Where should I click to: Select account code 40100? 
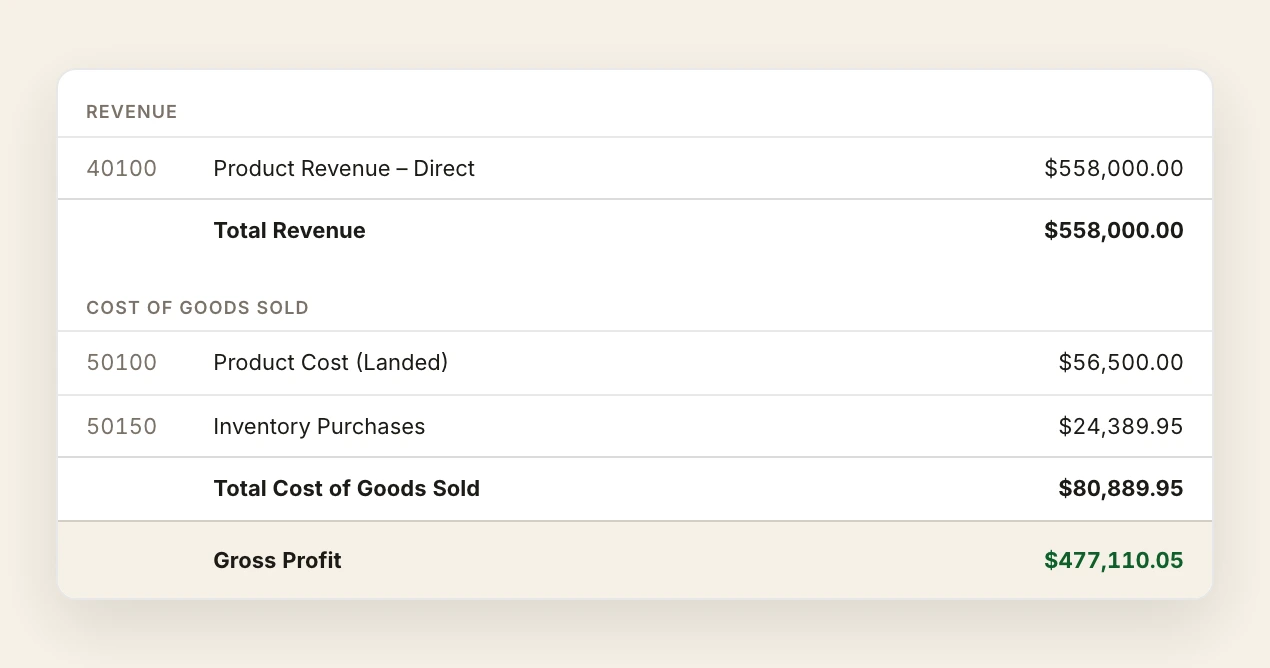click(122, 169)
